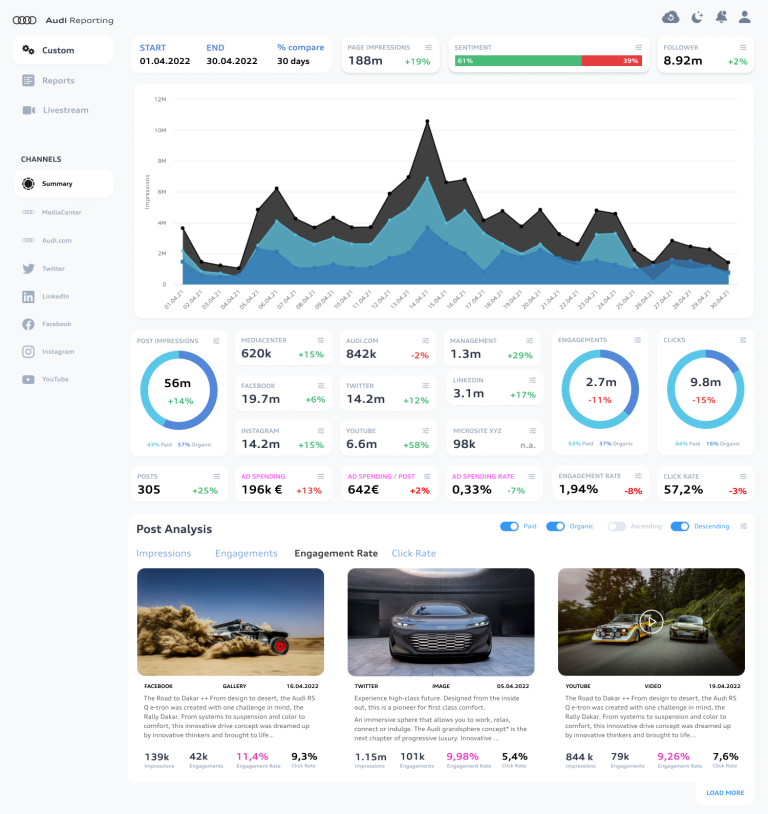Switch to Impressions tab in Post Analysis

point(164,553)
